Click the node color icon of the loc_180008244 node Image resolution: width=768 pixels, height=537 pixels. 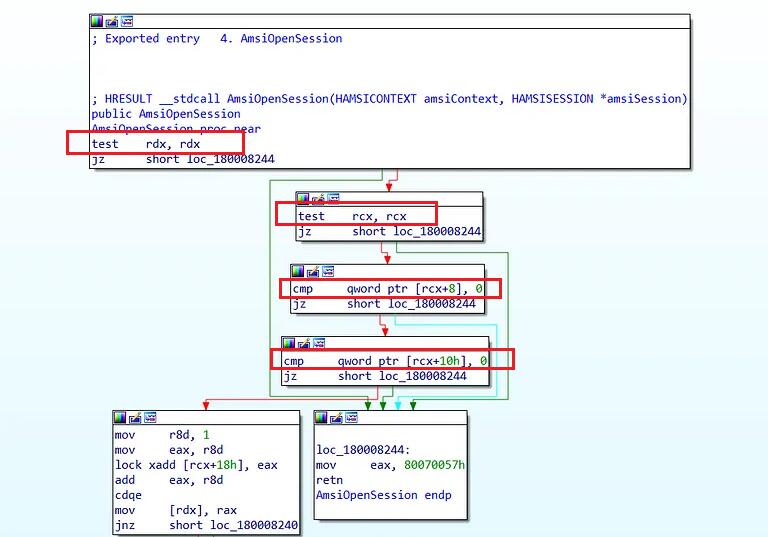click(x=321, y=417)
